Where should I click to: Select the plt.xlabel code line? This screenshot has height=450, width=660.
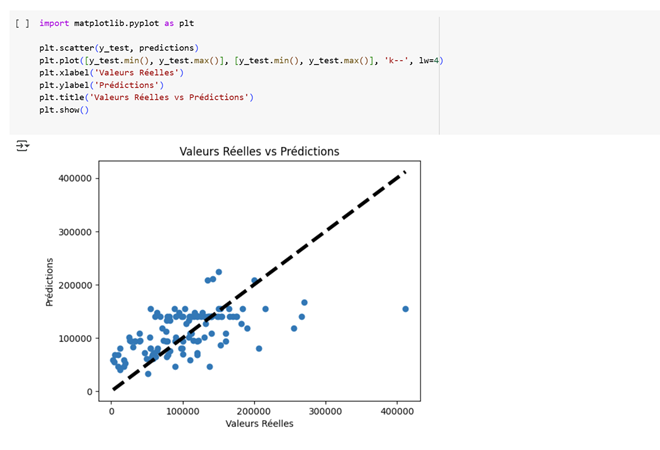tap(111, 73)
